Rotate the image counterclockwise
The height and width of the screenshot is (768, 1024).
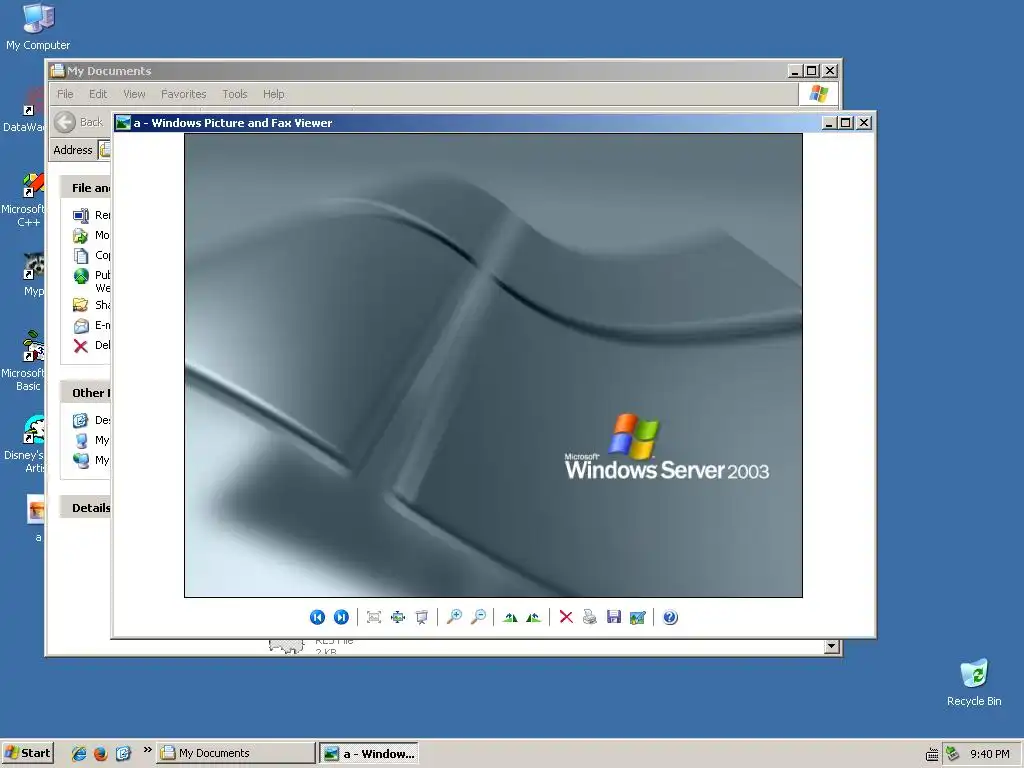(534, 617)
